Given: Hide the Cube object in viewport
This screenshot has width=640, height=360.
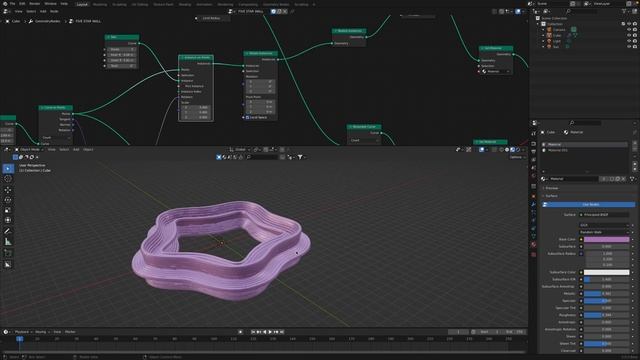Looking at the screenshot, I should [629, 36].
